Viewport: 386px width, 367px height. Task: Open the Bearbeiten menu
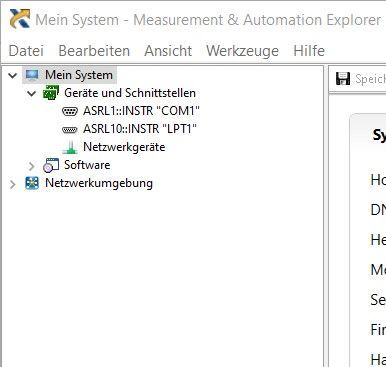94,51
